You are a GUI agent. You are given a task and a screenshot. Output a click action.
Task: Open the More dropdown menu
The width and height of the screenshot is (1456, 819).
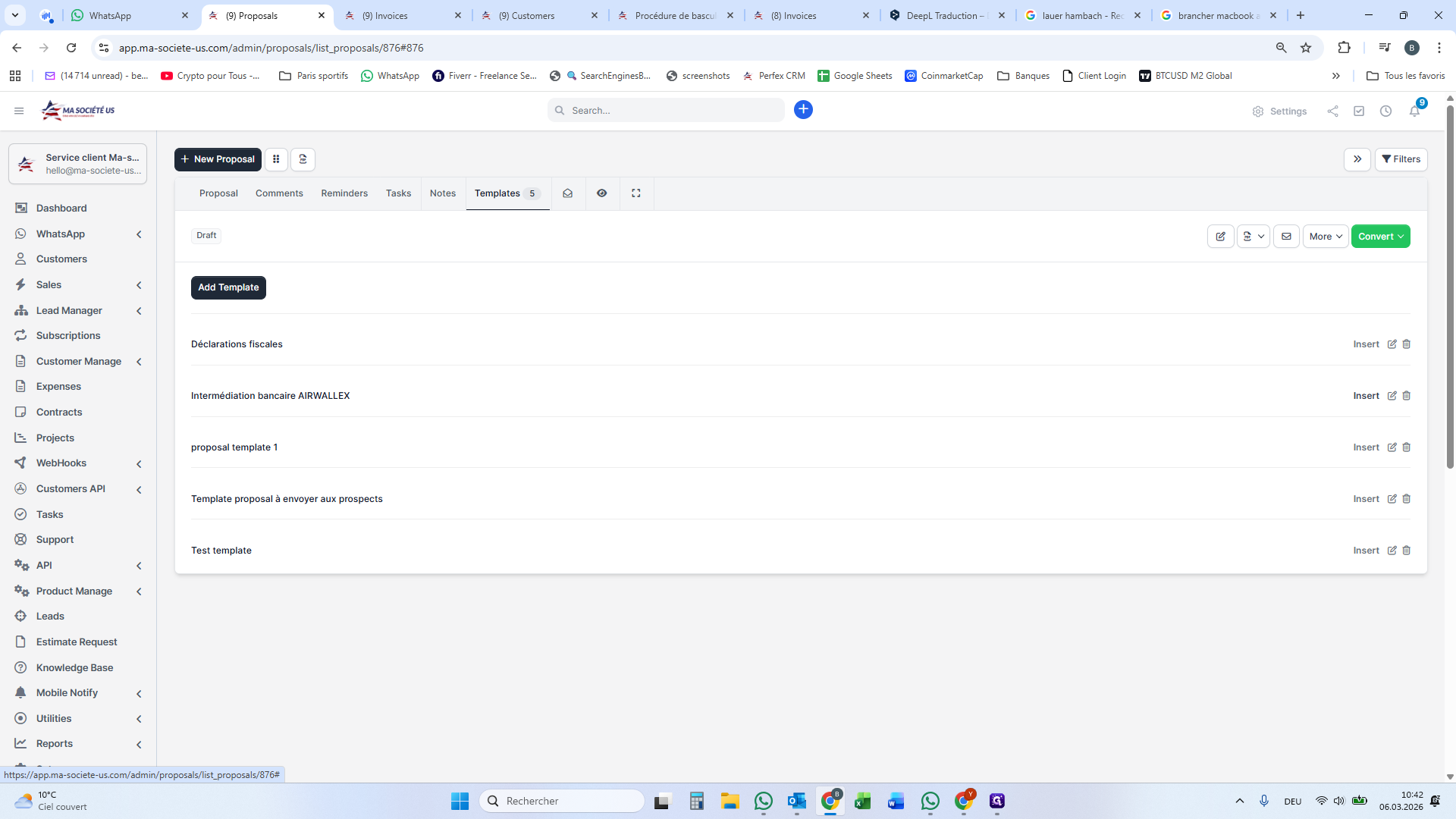pos(1325,237)
